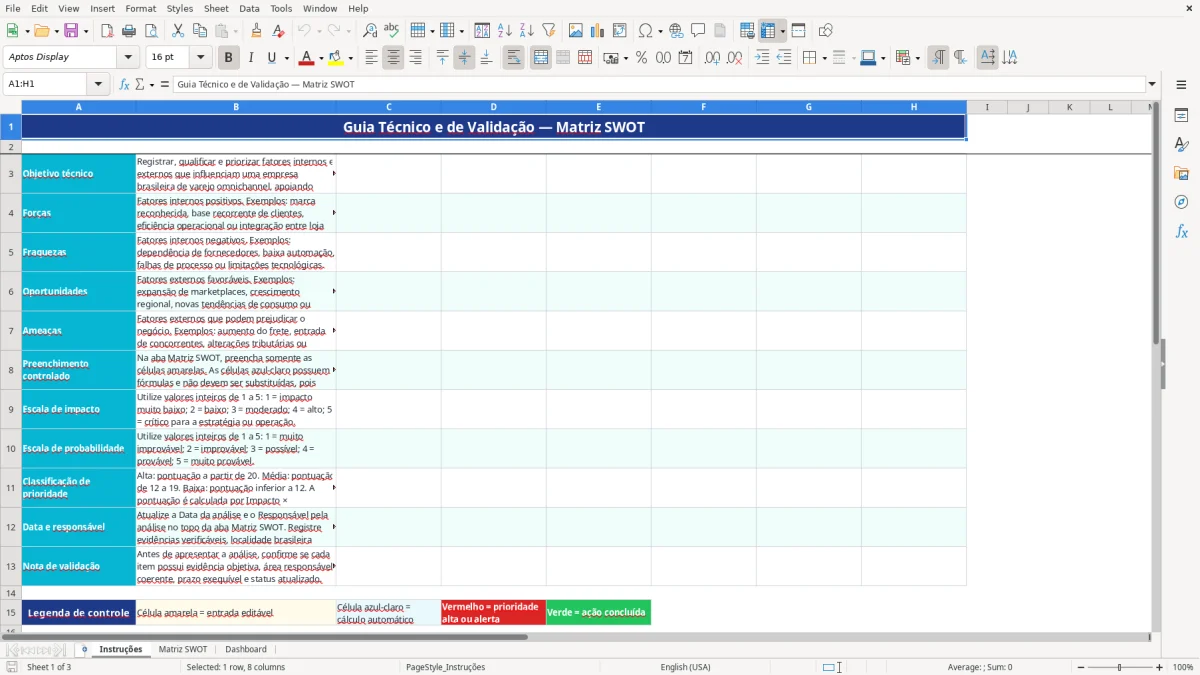The image size is (1200, 675).
Task: Open the sidebar Navigator deck
Action: (x=1181, y=202)
